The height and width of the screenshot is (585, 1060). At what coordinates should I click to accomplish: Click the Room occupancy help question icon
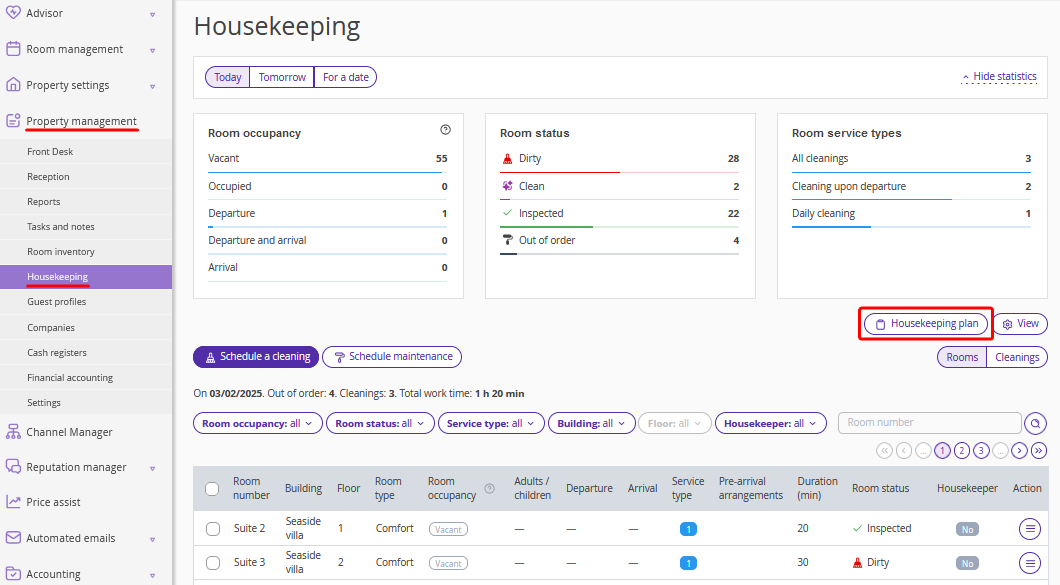pyautogui.click(x=445, y=130)
